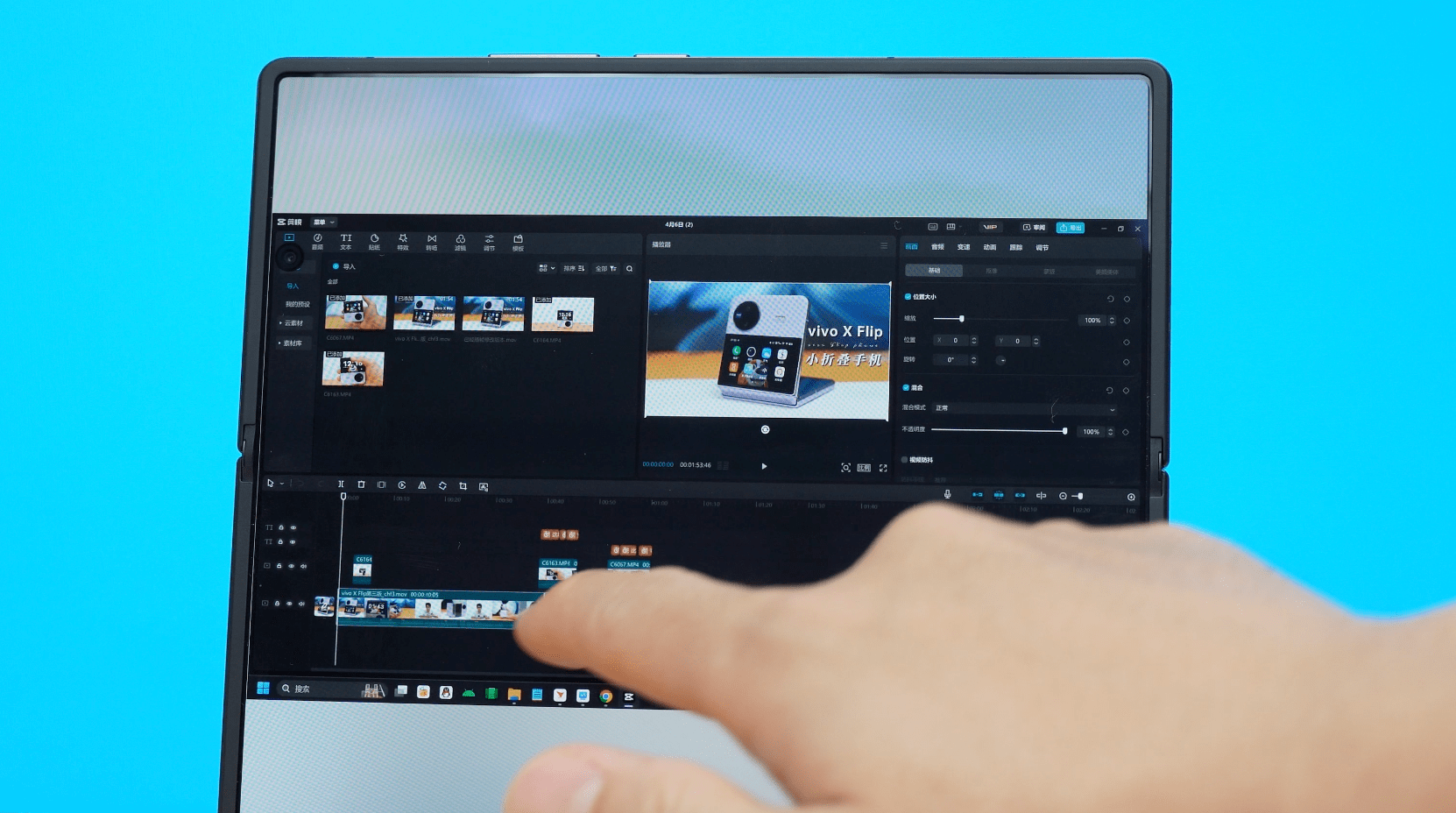Click the media search magnifier icon
This screenshot has height=813, width=1456.
(629, 269)
